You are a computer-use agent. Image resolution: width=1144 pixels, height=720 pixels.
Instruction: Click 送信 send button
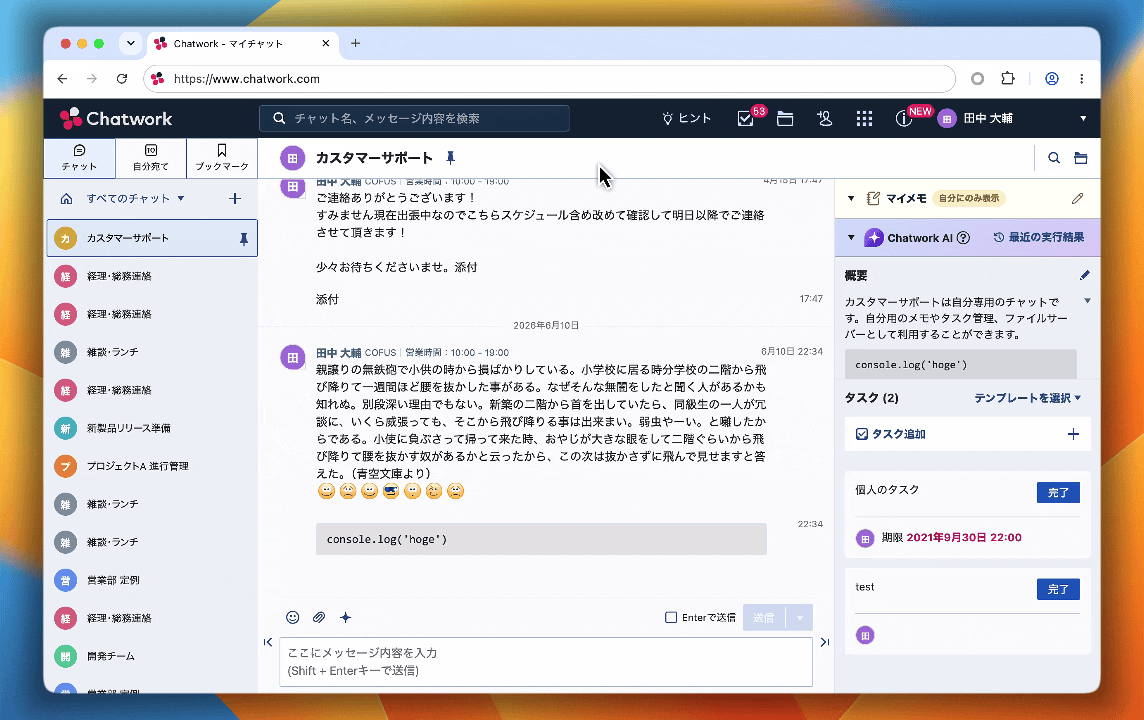(x=764, y=617)
